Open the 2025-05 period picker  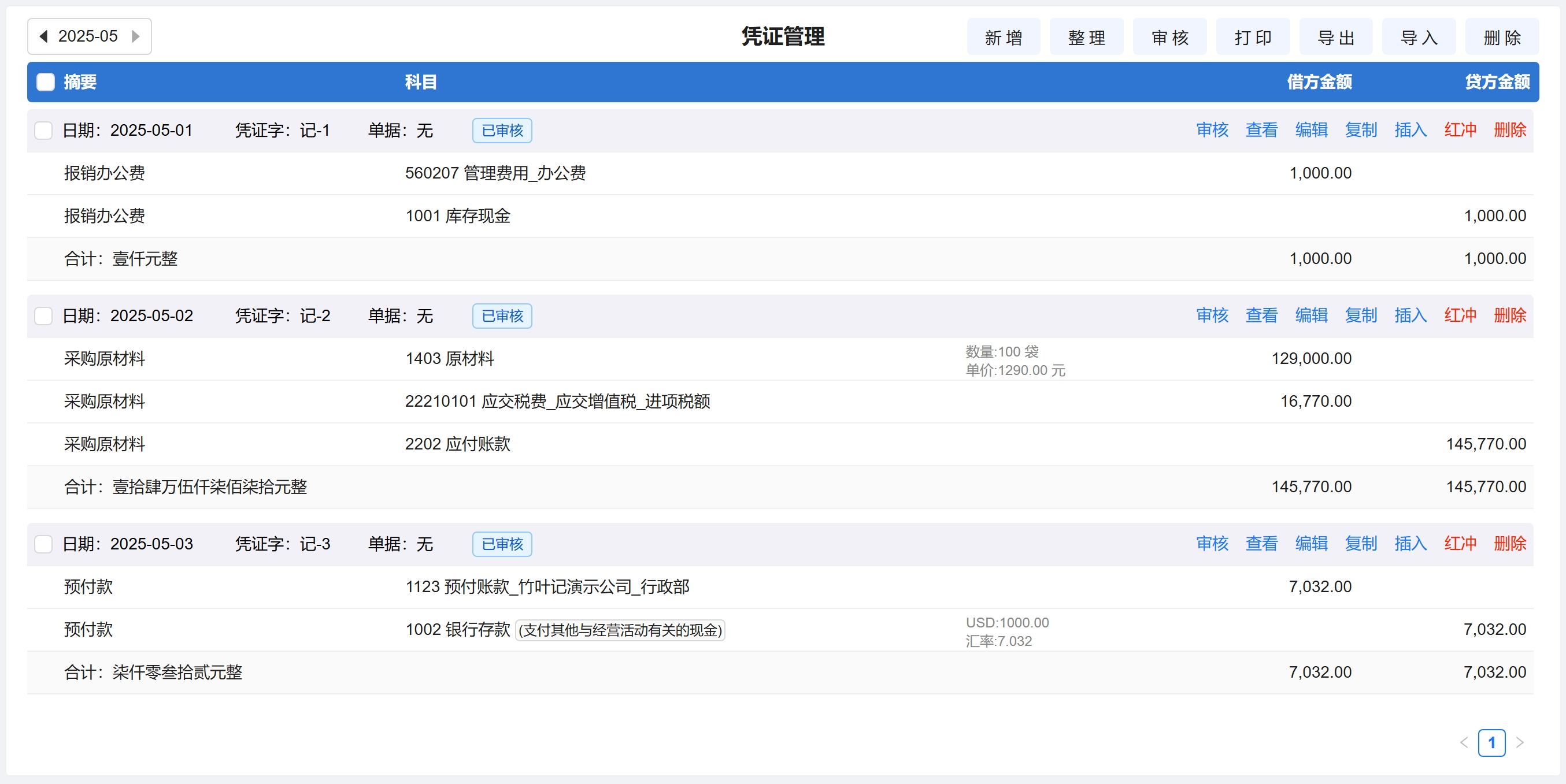(x=87, y=36)
